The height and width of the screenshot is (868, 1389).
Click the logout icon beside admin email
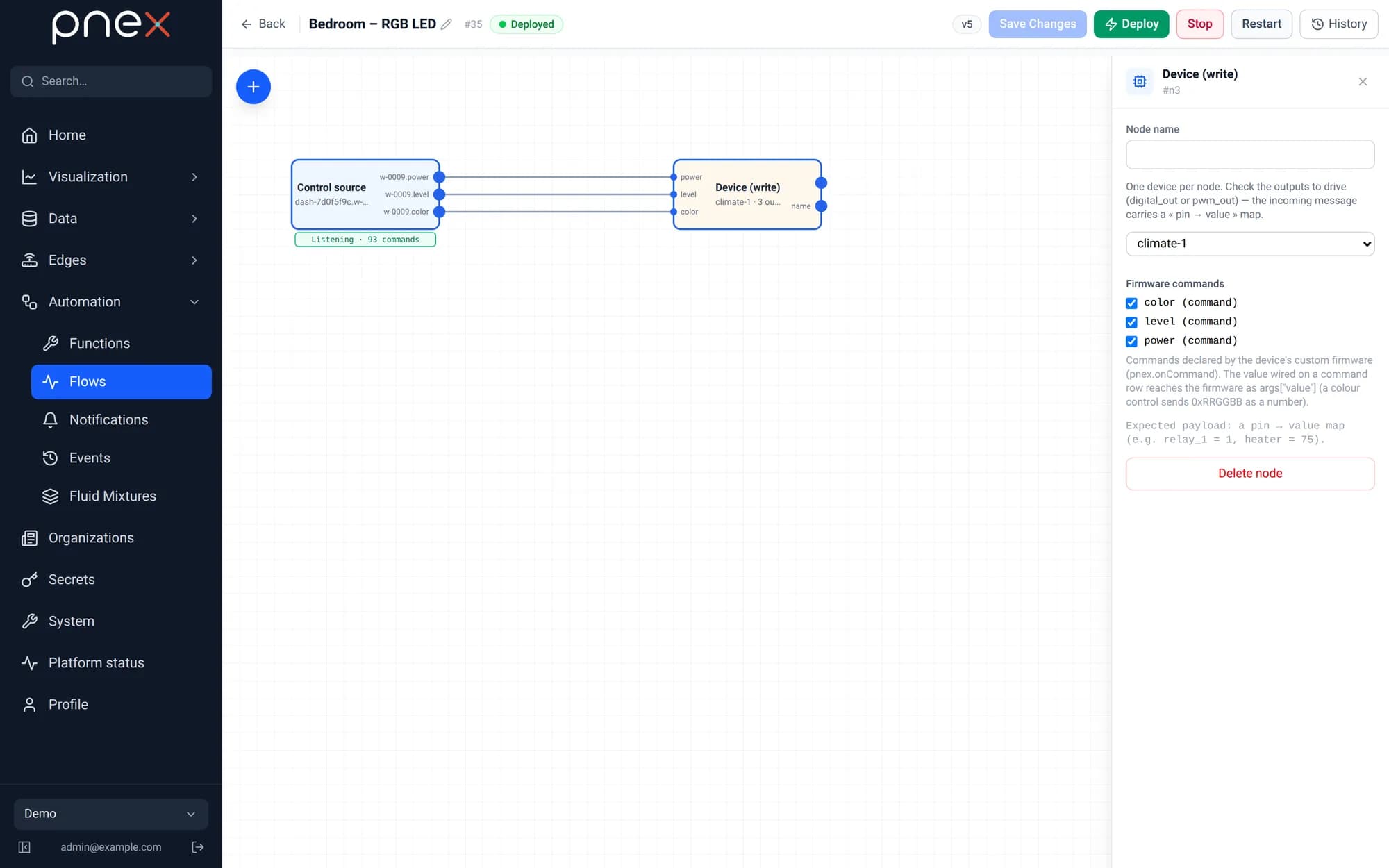point(198,847)
